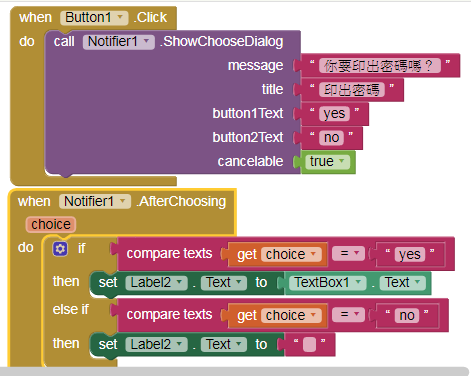Open Label2 dropdown in the first set block
The width and height of the screenshot is (471, 376).
156,283
